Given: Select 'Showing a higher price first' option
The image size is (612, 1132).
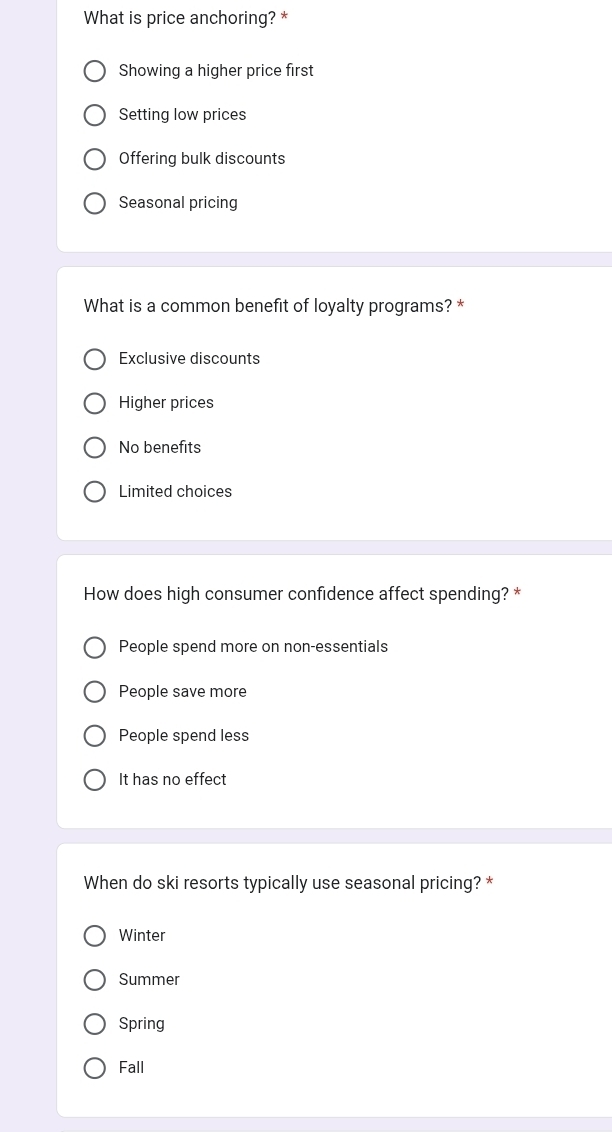Looking at the screenshot, I should coord(95,71).
